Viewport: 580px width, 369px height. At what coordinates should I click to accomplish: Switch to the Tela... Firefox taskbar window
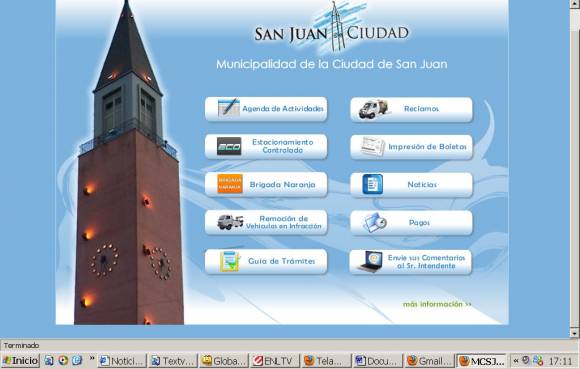pyautogui.click(x=326, y=361)
